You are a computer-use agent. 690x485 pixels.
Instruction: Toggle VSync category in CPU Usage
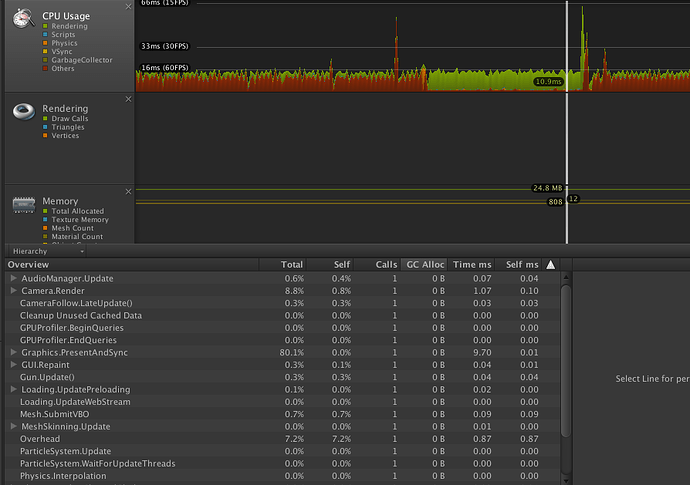45,51
